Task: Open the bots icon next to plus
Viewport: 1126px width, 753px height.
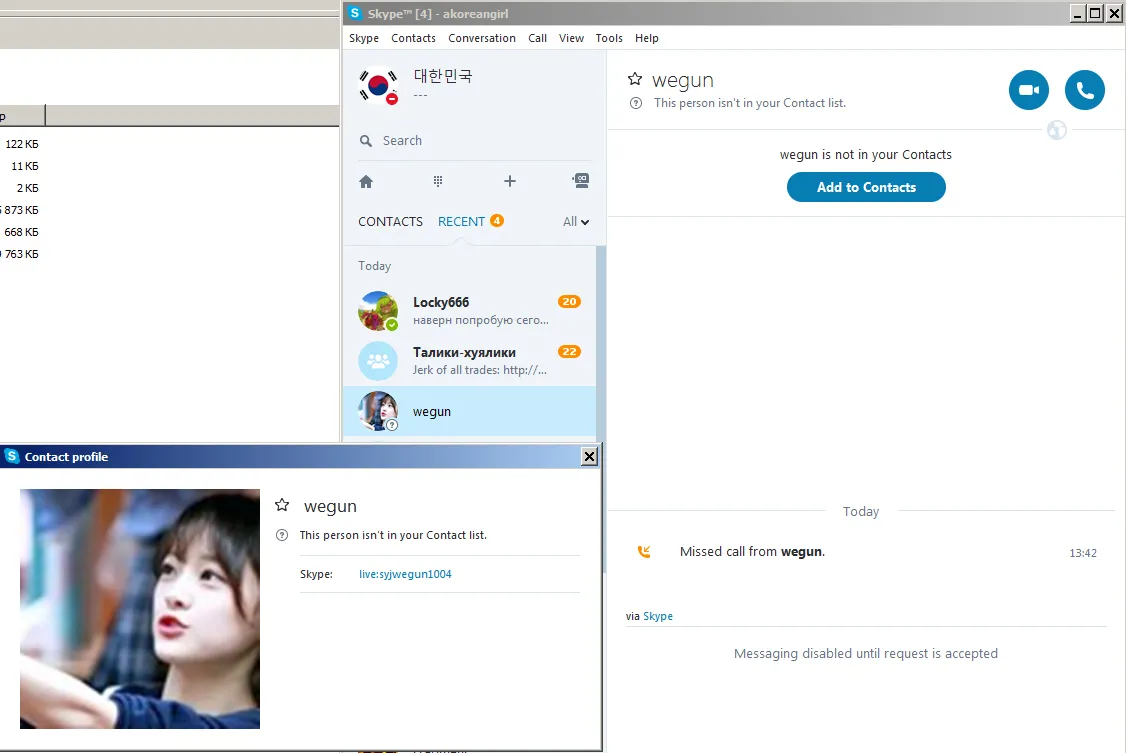Action: (x=581, y=181)
